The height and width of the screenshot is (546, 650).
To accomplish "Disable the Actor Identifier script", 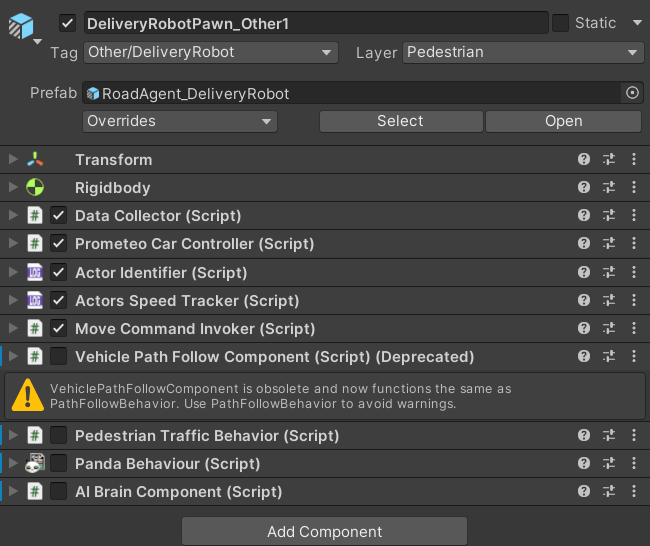I will 58,272.
